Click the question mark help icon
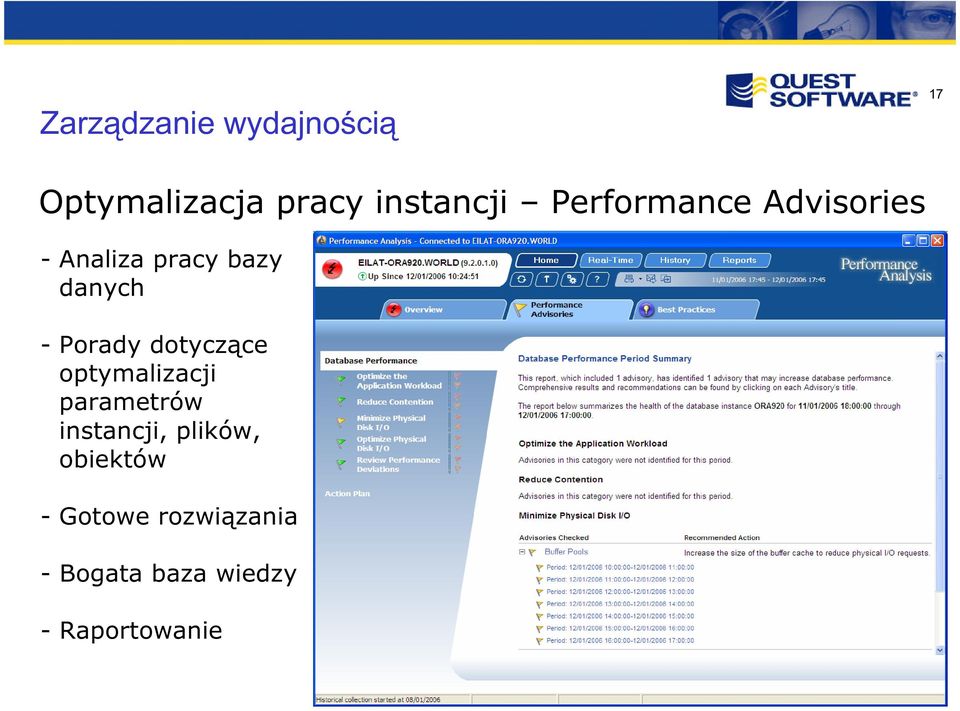The height and width of the screenshot is (711, 960). point(597,279)
